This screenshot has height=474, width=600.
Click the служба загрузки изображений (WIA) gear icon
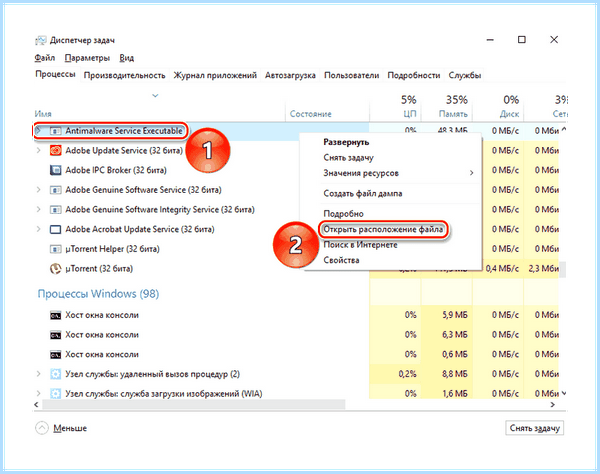[55, 393]
